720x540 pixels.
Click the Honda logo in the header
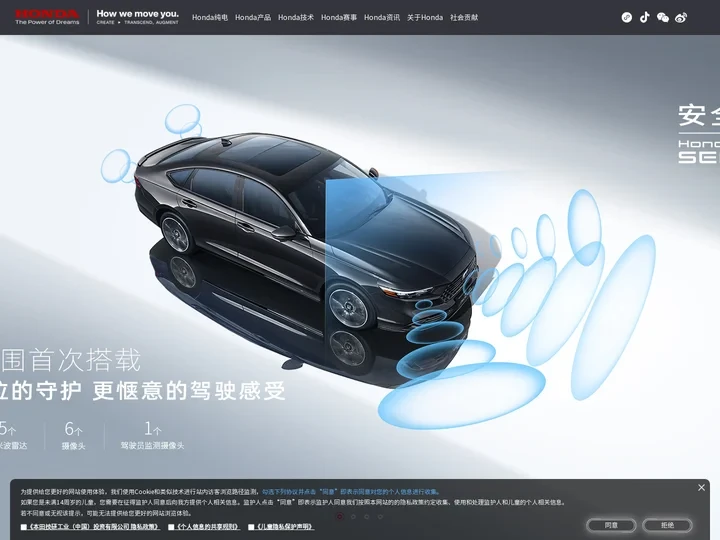click(x=47, y=17)
